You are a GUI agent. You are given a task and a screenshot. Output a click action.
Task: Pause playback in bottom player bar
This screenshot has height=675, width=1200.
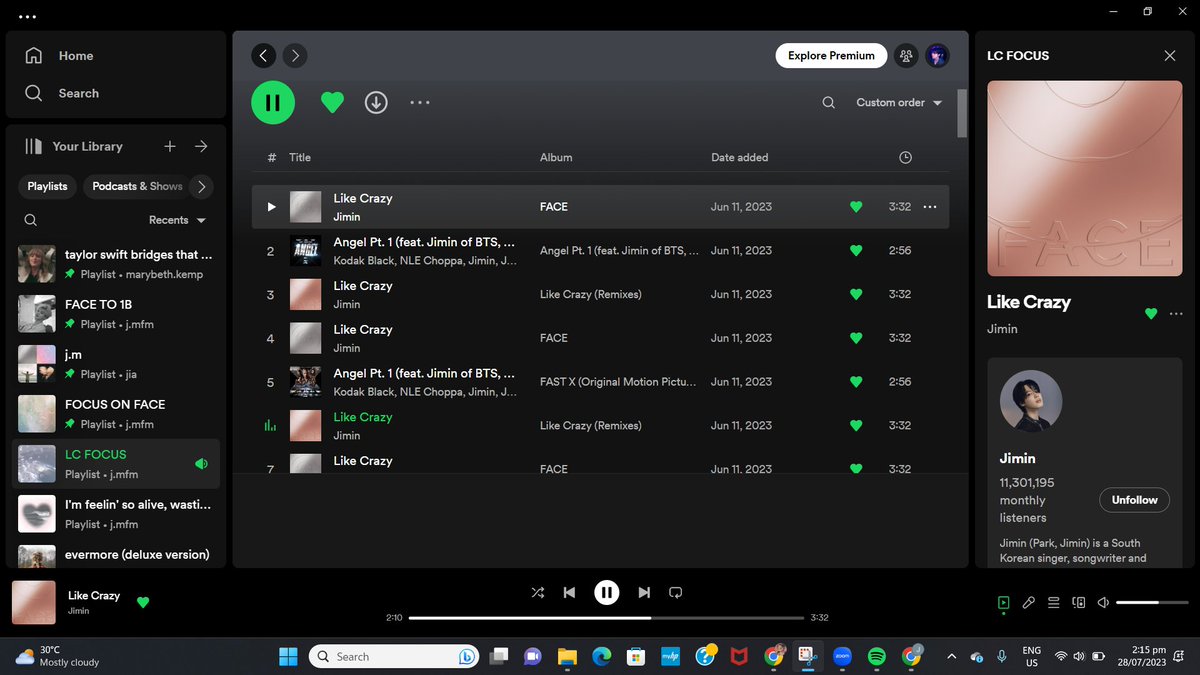(x=607, y=592)
